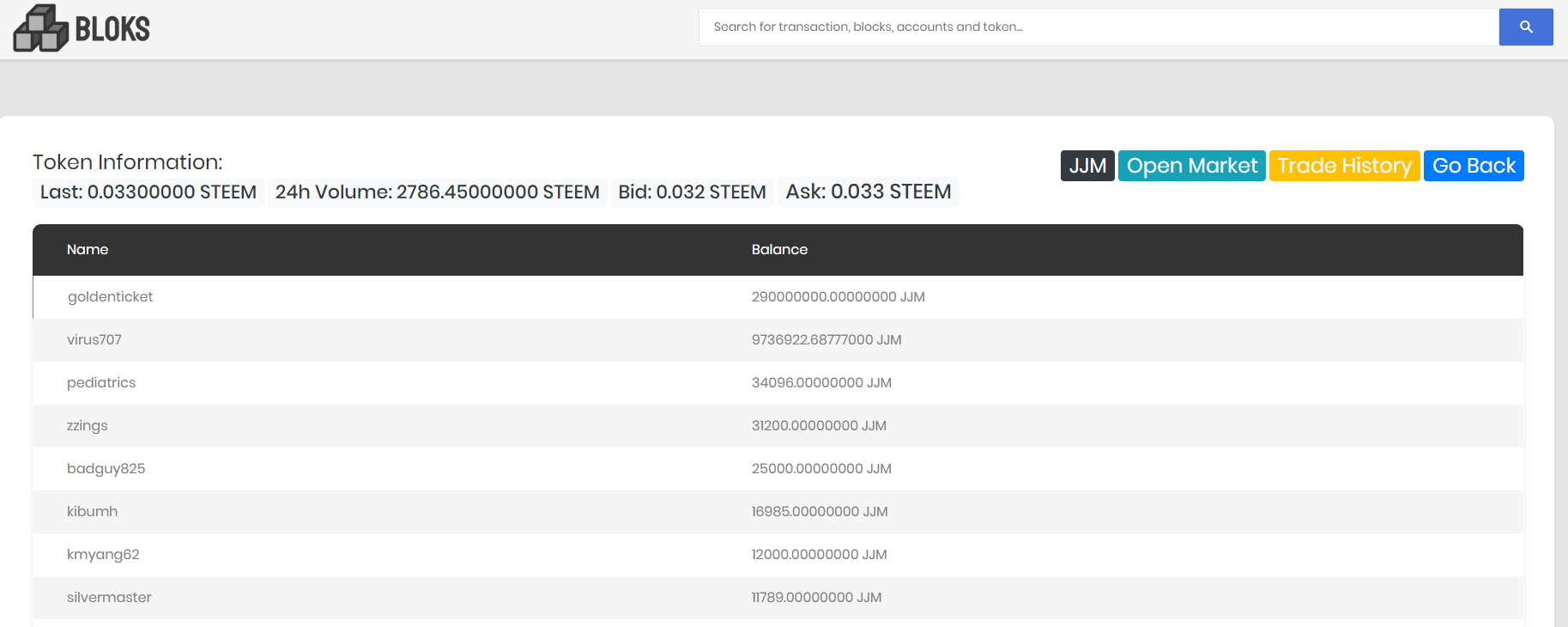The image size is (1568, 627).
Task: Open the zzings account
Action: [88, 426]
